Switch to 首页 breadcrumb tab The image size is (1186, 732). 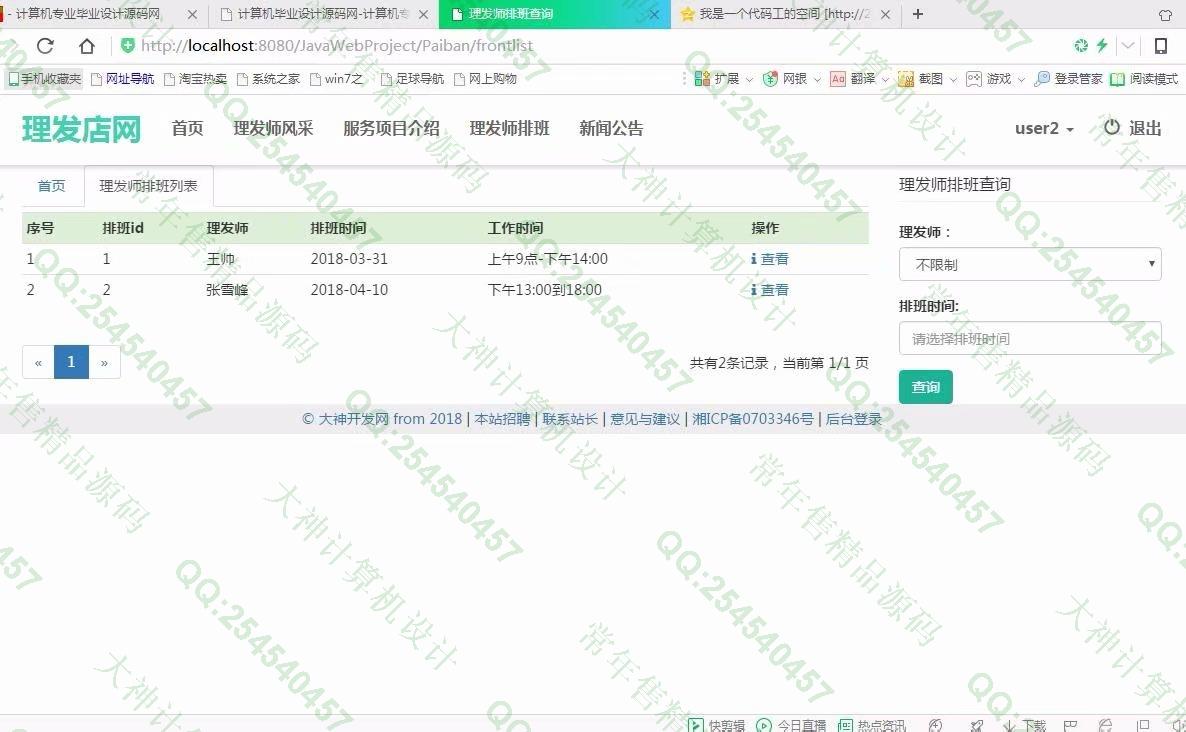tap(51, 185)
